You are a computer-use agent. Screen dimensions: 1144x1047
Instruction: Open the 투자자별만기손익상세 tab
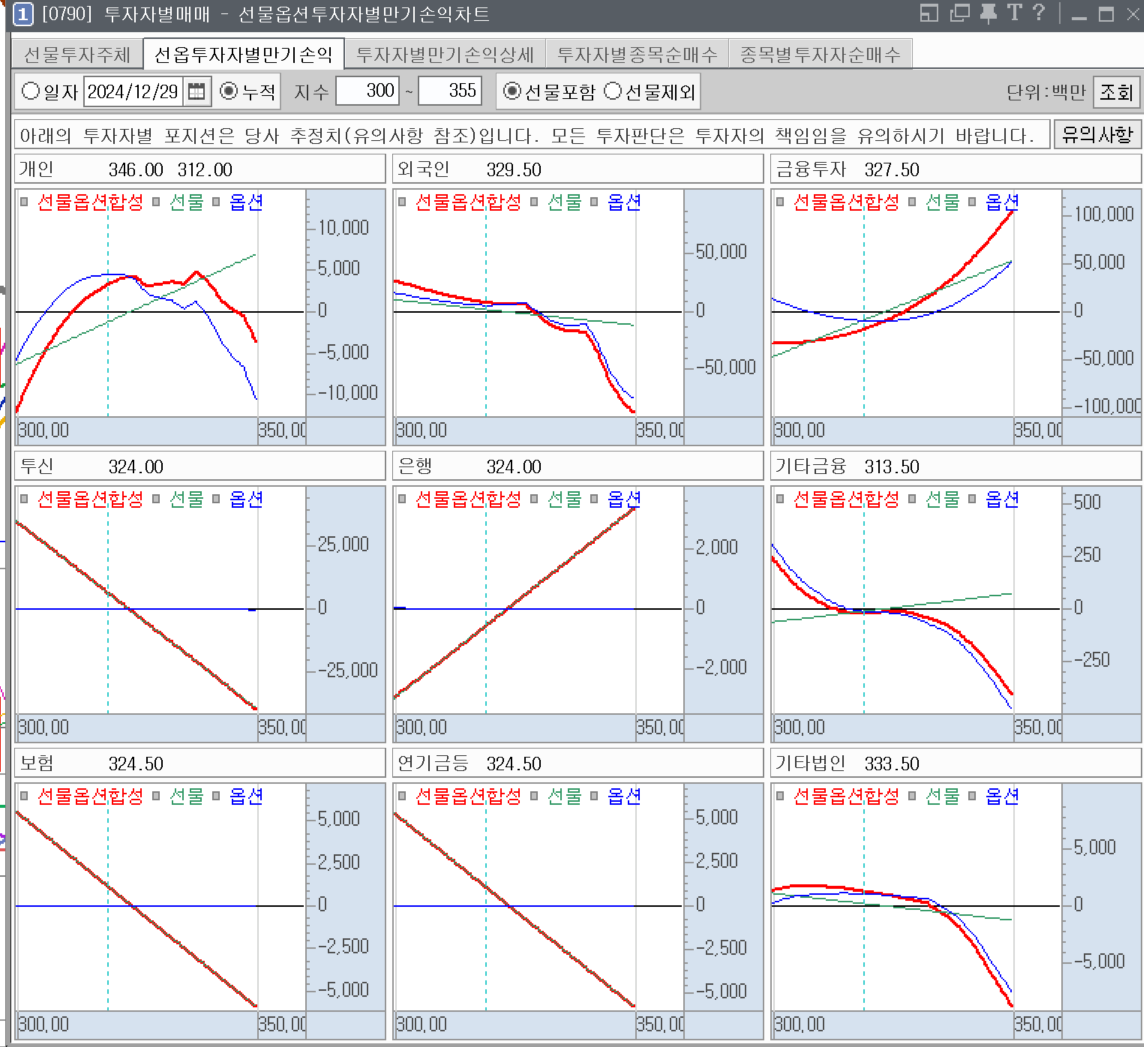[x=445, y=54]
